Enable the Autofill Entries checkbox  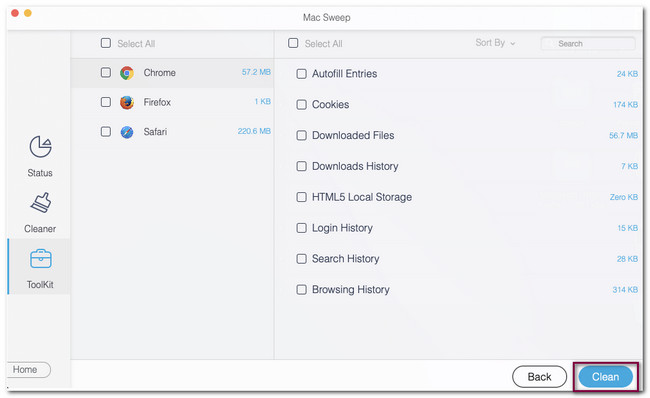pos(301,74)
